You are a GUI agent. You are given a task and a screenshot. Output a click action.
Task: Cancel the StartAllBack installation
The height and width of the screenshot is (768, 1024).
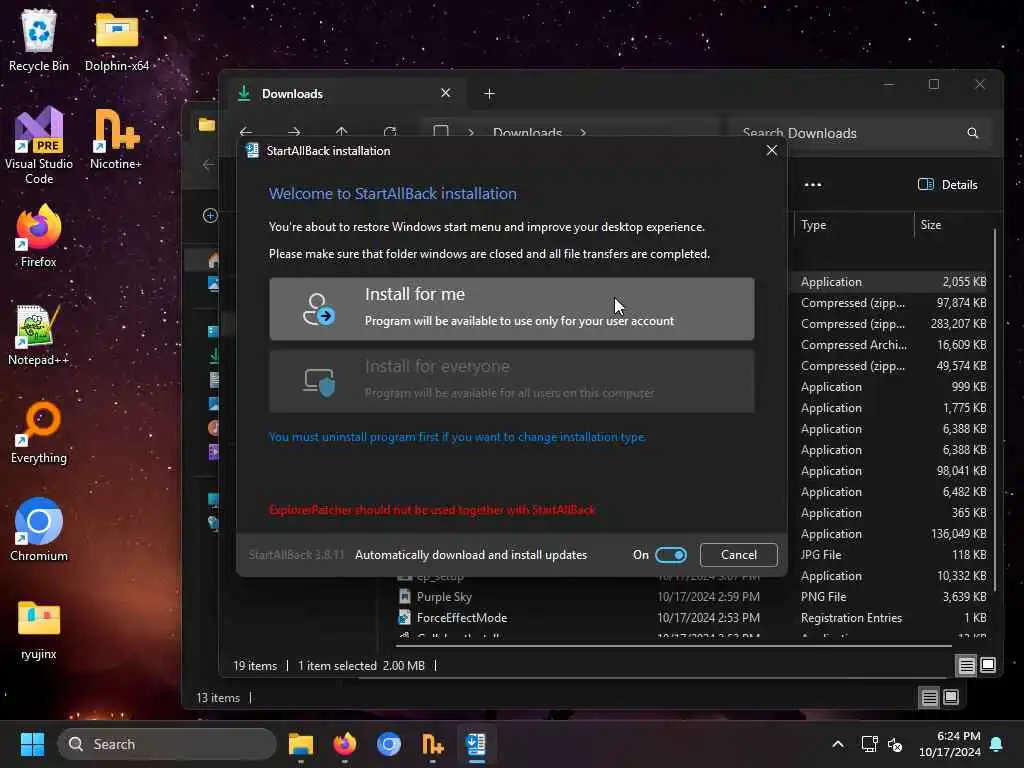tap(739, 554)
